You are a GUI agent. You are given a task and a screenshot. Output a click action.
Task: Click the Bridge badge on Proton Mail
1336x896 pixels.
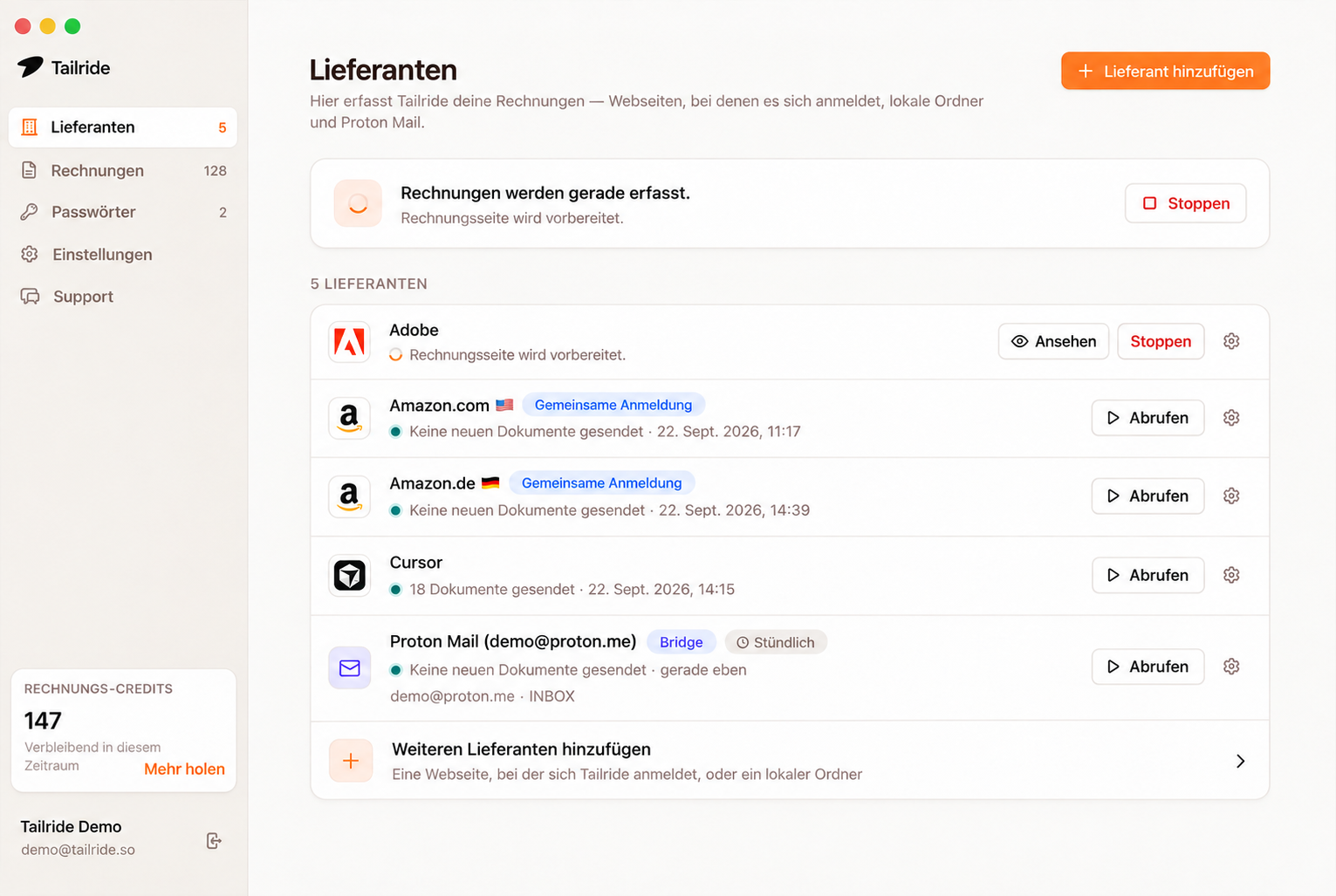point(681,642)
